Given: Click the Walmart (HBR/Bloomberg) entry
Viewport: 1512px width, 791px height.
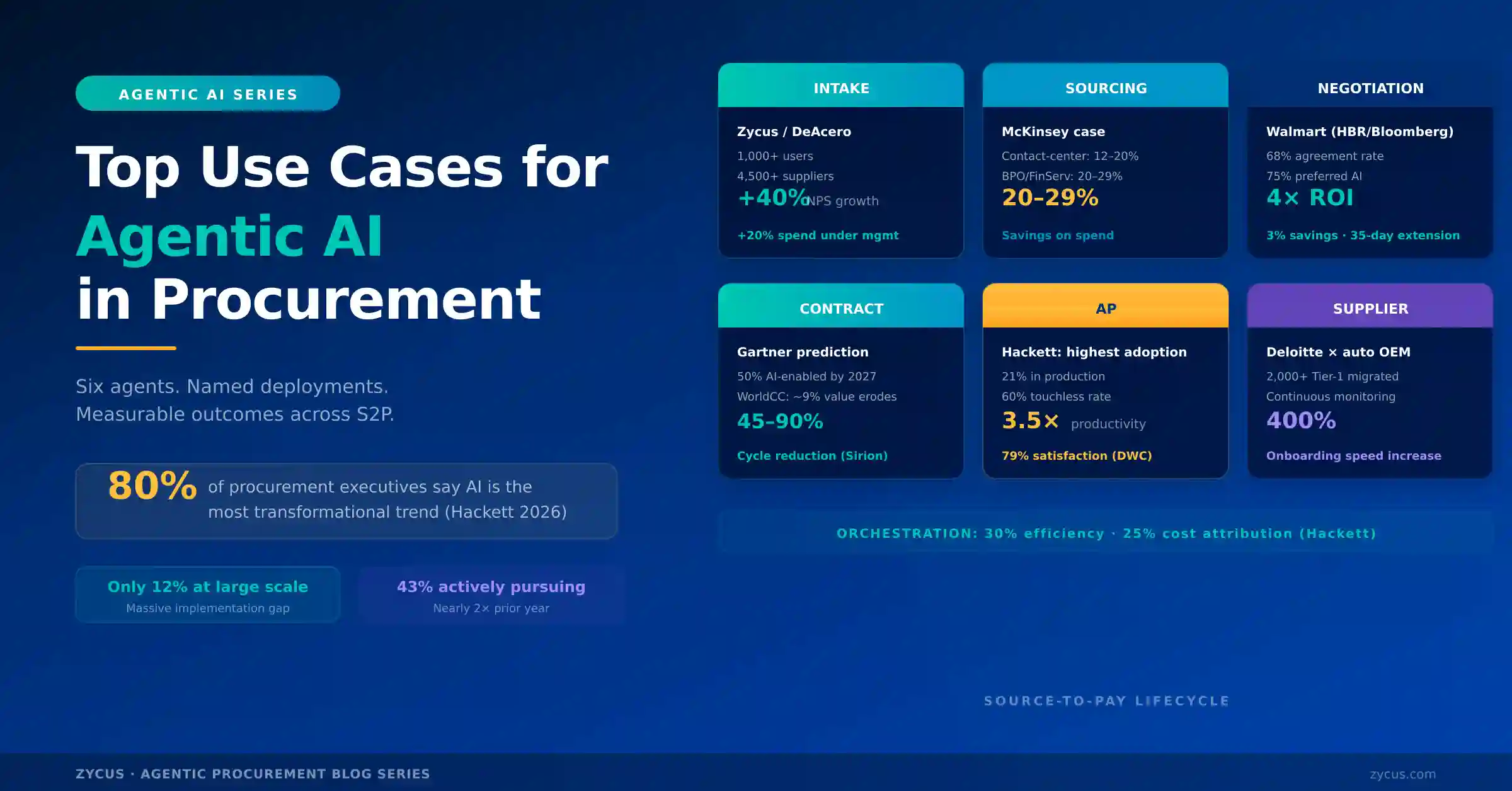Looking at the screenshot, I should point(1361,132).
